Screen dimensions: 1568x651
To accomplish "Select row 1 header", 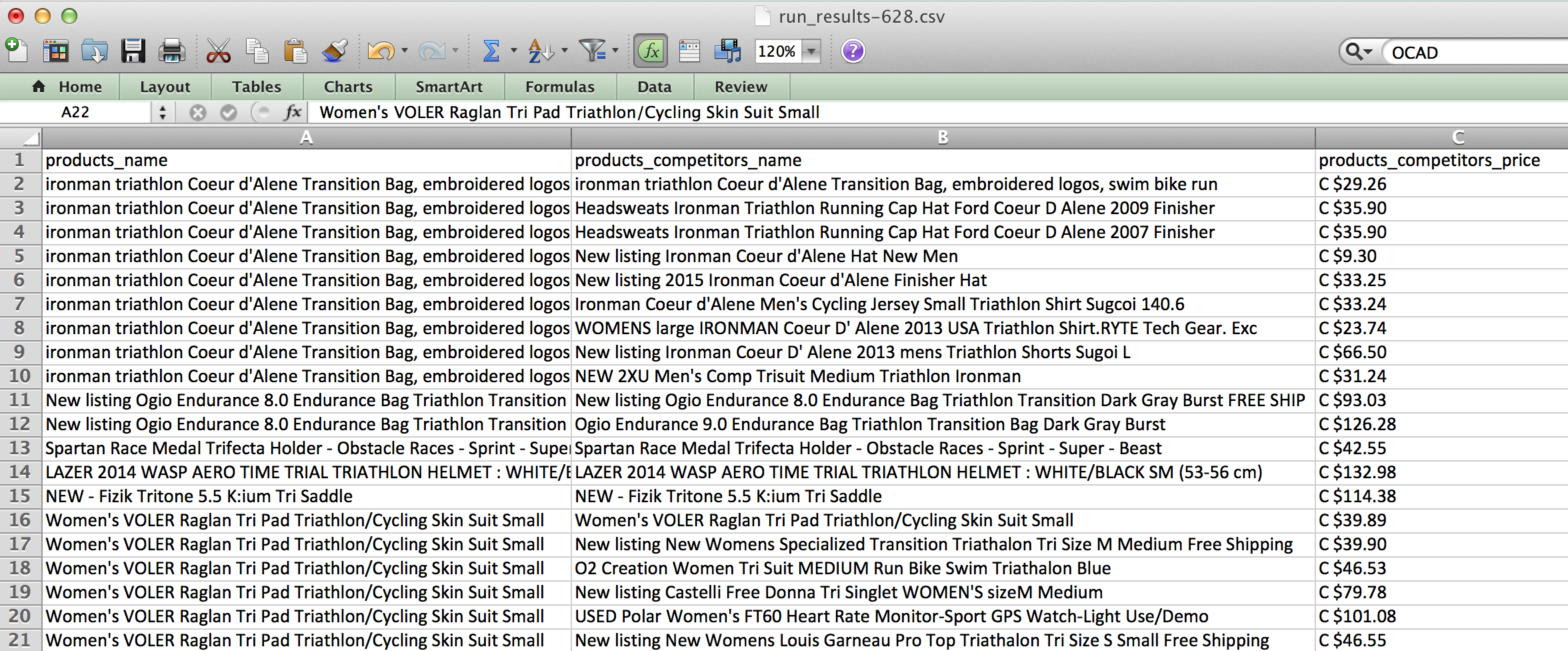I will click(x=20, y=160).
